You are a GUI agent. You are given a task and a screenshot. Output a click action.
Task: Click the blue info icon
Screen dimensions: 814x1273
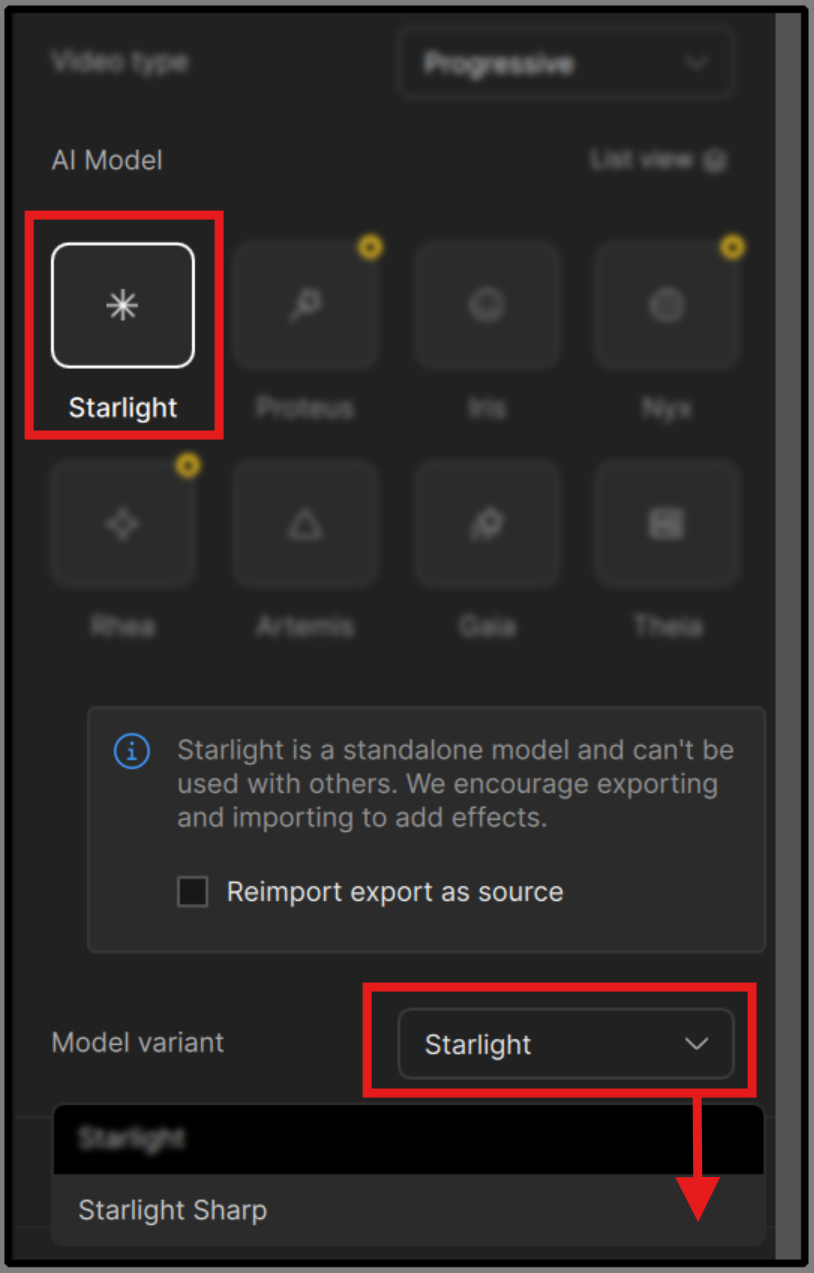(x=132, y=752)
